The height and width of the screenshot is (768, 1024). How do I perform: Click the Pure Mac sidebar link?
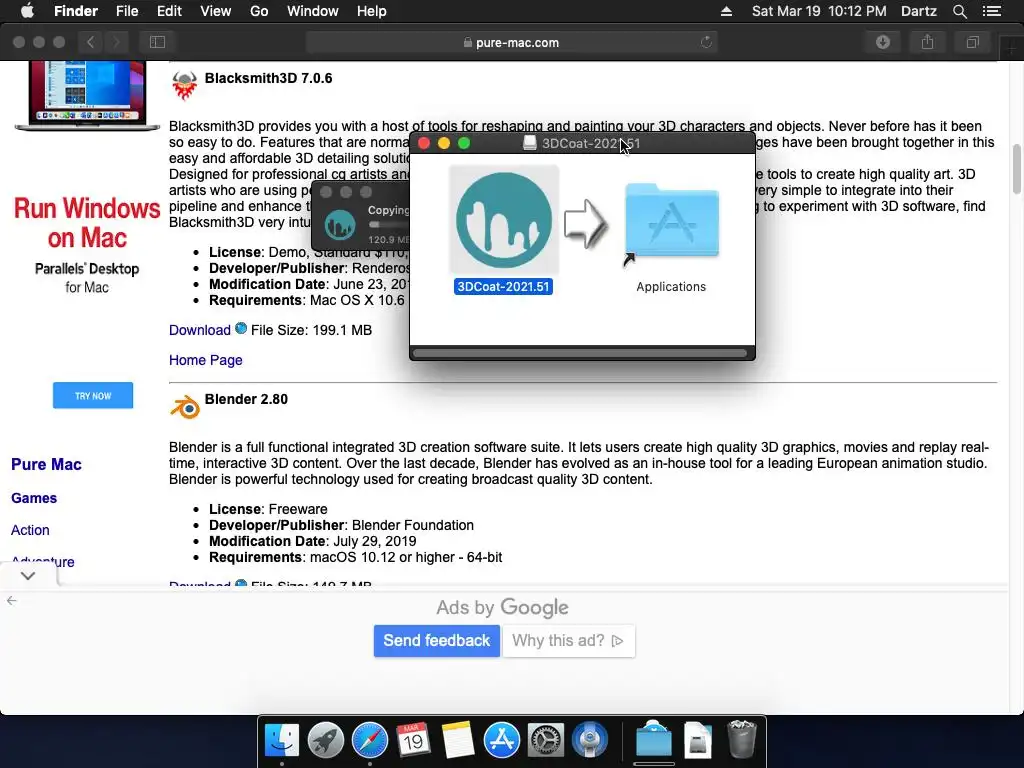coord(46,464)
